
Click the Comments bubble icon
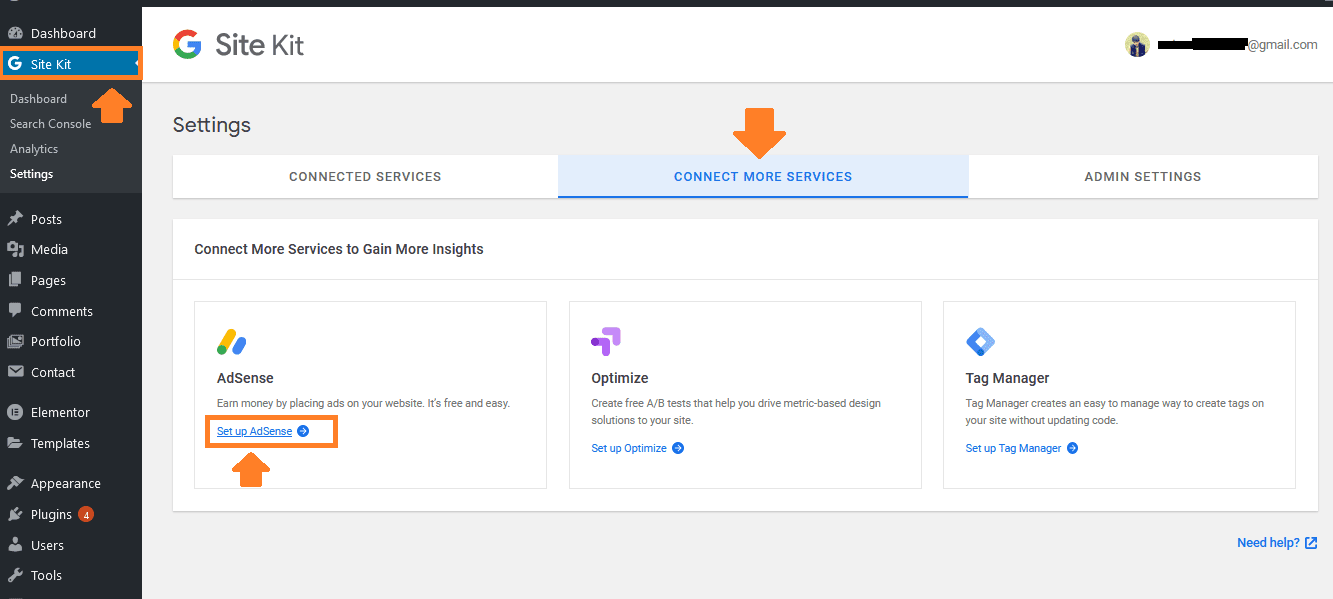coord(15,311)
